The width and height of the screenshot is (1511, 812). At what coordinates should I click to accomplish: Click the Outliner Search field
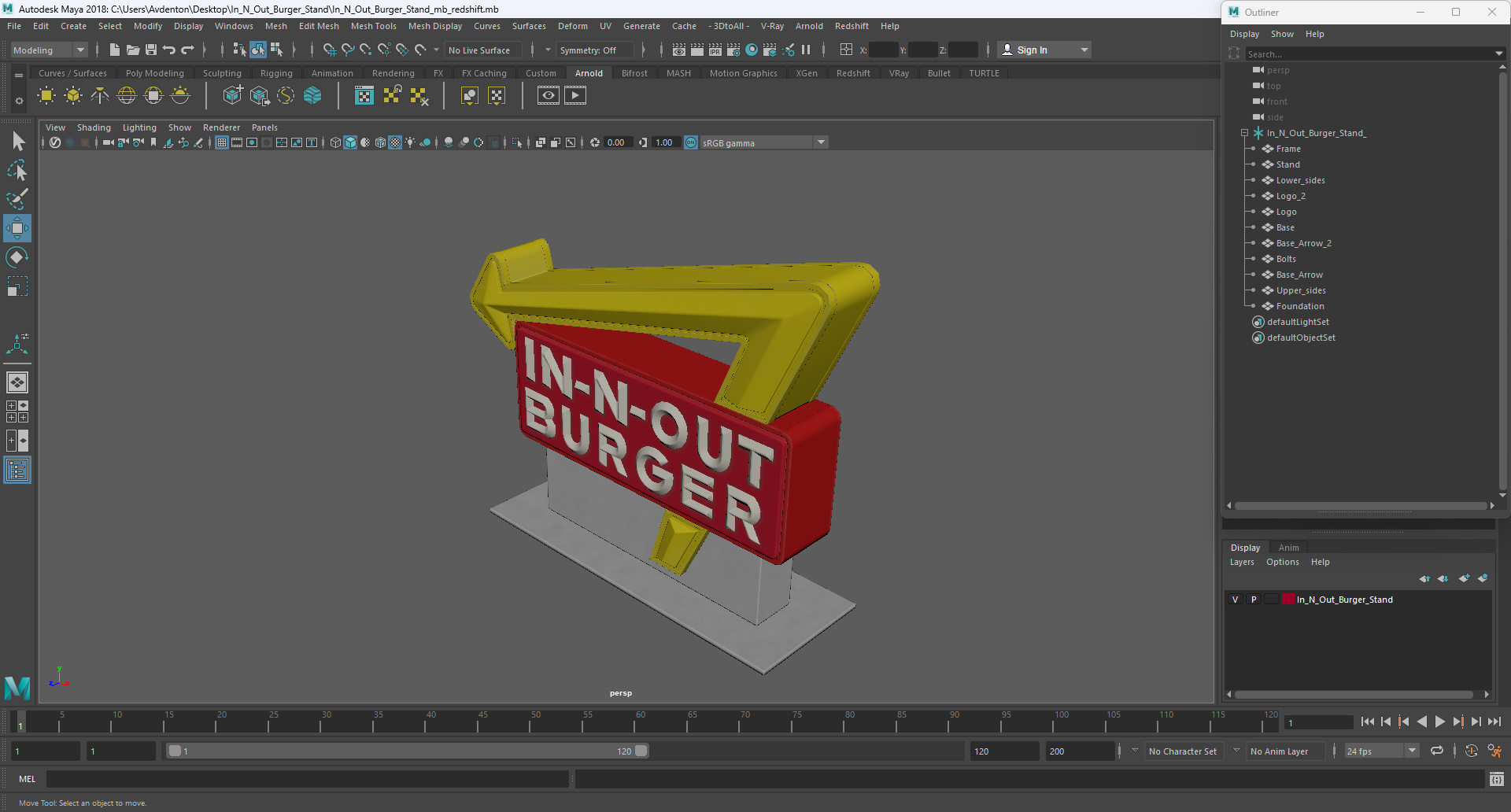(x=1368, y=54)
